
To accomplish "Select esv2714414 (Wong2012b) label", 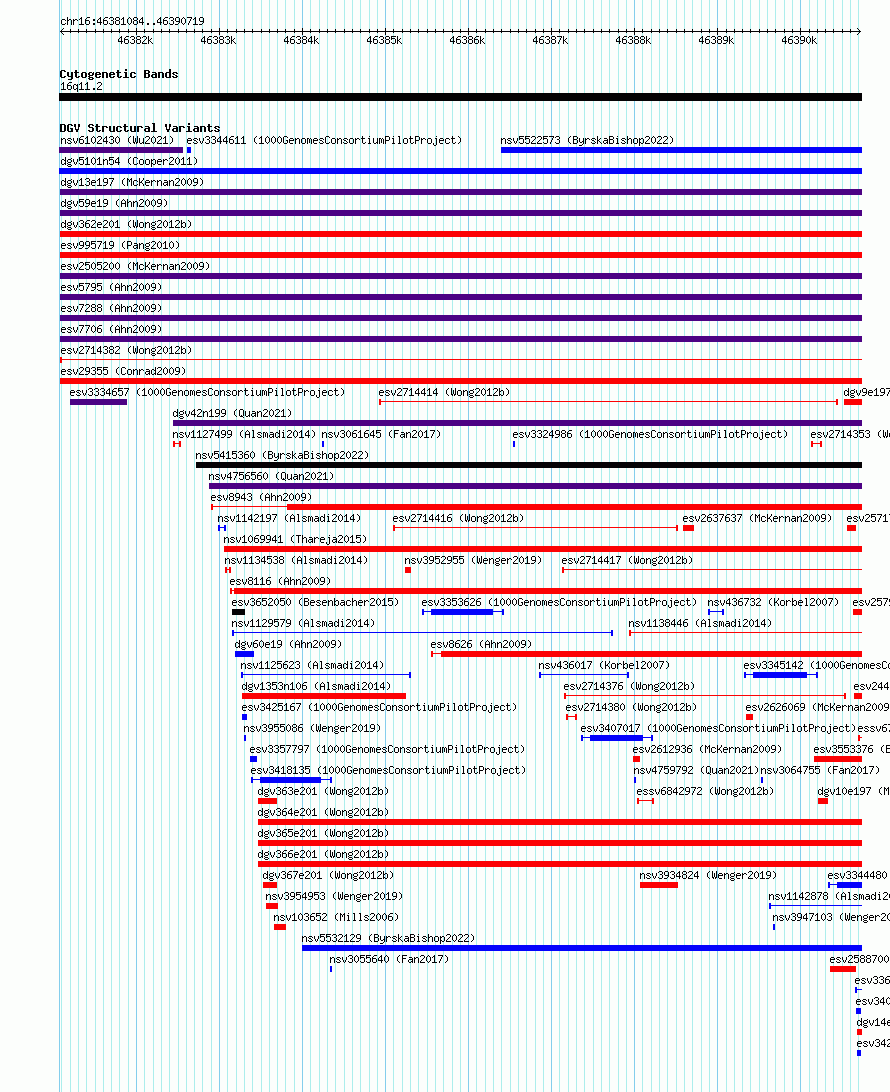I will point(444,392).
